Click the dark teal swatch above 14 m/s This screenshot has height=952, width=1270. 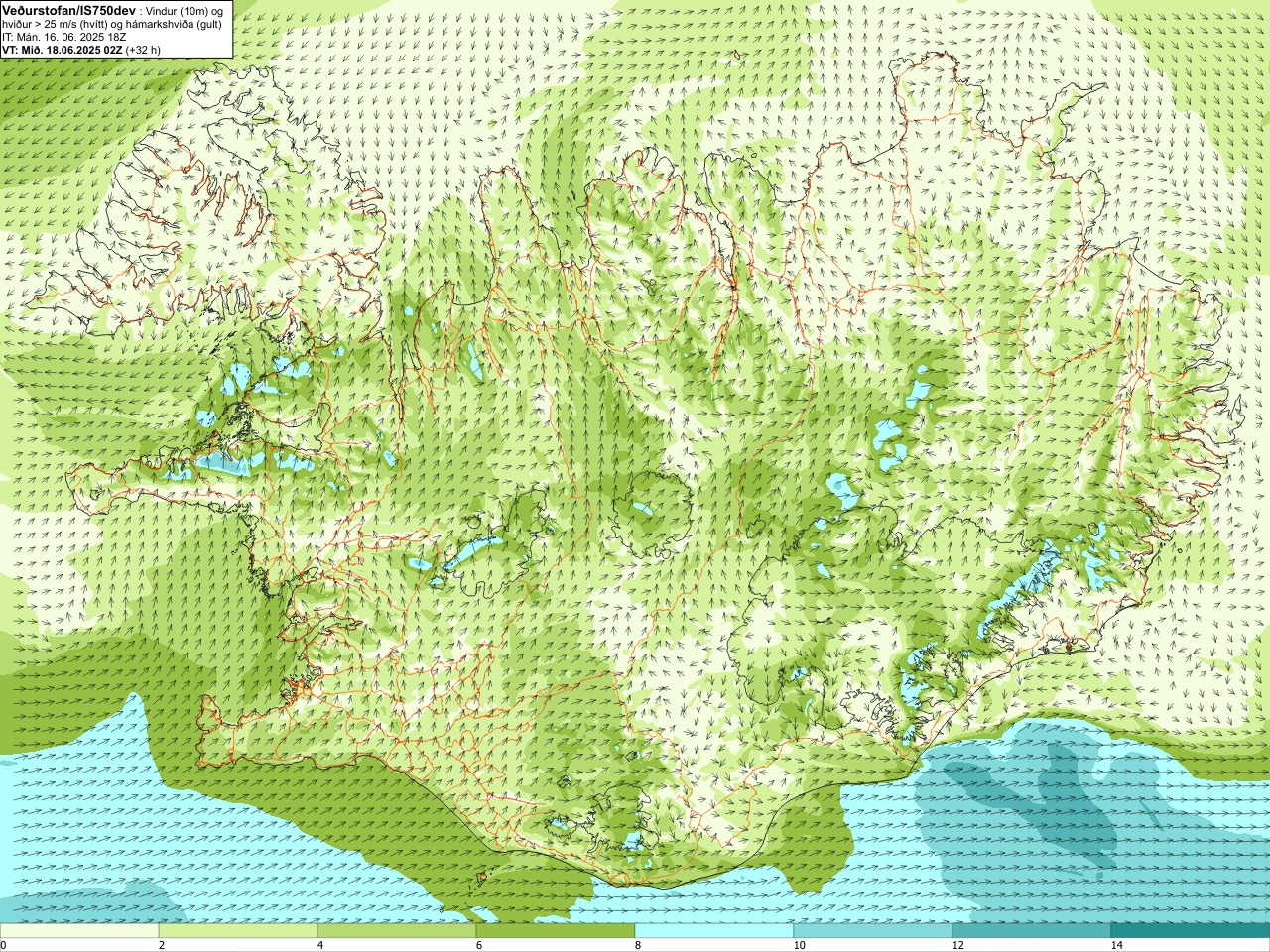click(1191, 931)
